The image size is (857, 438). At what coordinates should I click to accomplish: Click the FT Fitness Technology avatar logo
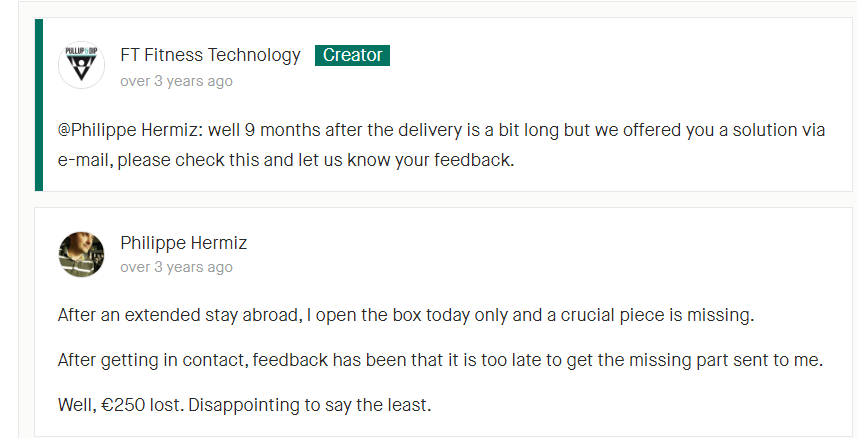pyautogui.click(x=81, y=65)
